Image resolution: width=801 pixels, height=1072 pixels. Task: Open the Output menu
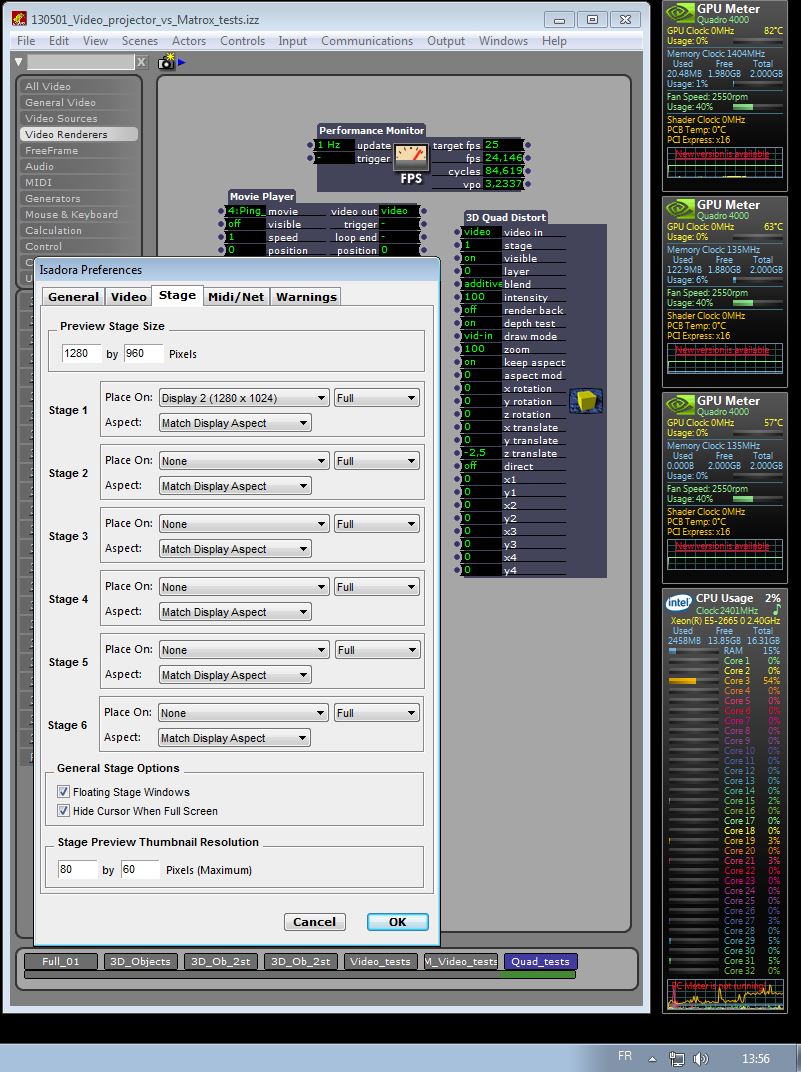point(446,41)
